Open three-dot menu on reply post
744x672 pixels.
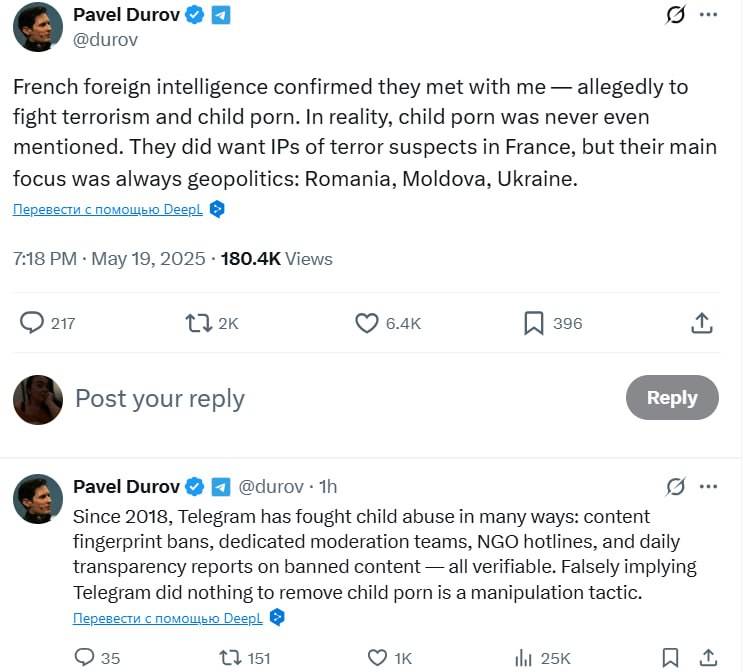pos(708,487)
